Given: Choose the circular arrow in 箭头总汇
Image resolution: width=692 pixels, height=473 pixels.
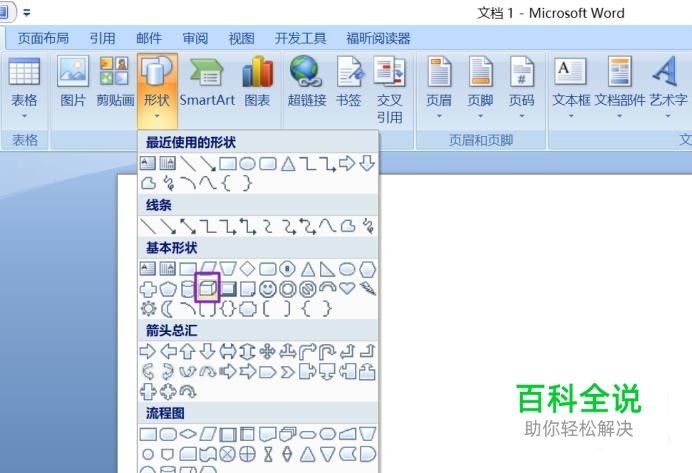Looking at the screenshot, I should (x=188, y=391).
